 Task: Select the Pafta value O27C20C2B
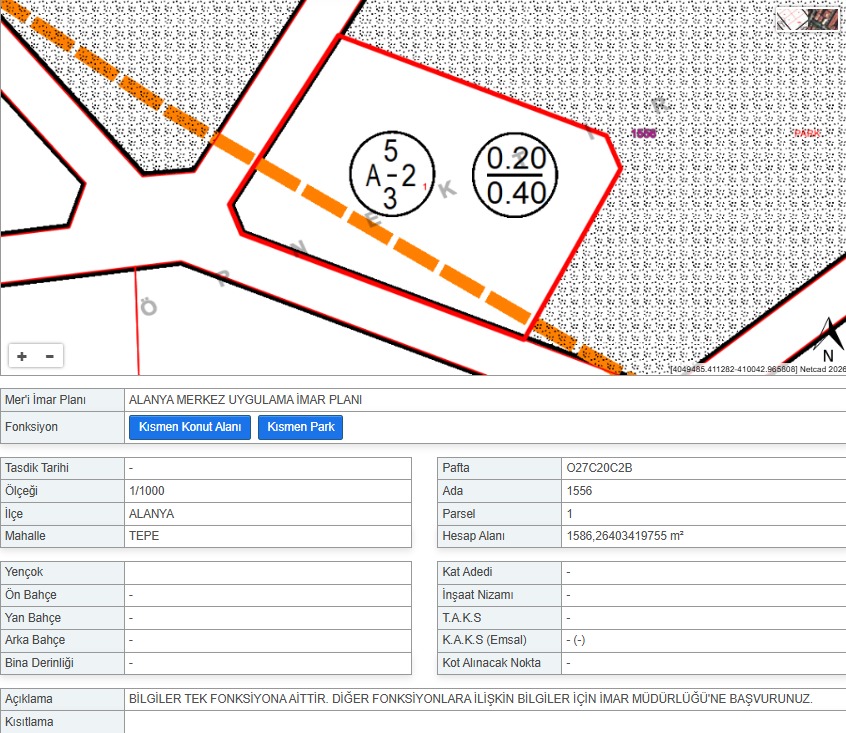pyautogui.click(x=599, y=468)
